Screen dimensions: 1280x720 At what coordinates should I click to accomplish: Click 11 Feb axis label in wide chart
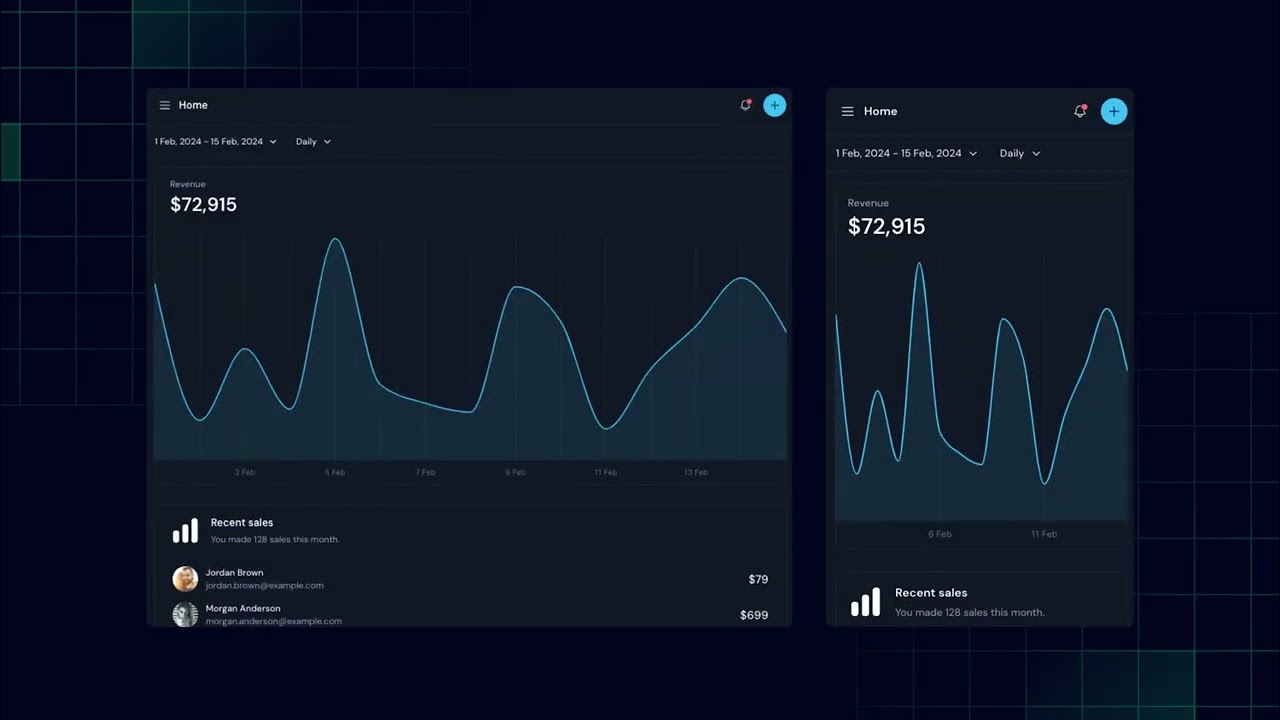605,472
